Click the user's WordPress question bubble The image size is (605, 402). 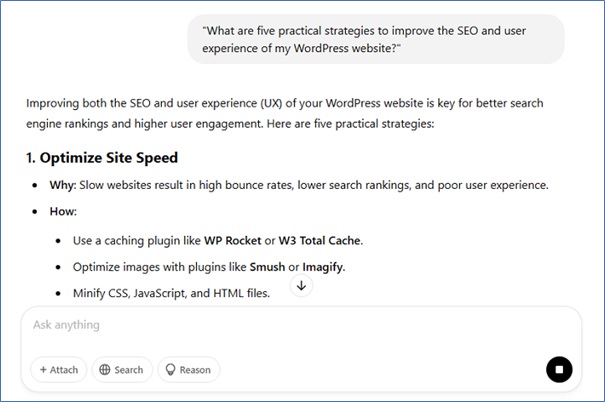pos(375,39)
